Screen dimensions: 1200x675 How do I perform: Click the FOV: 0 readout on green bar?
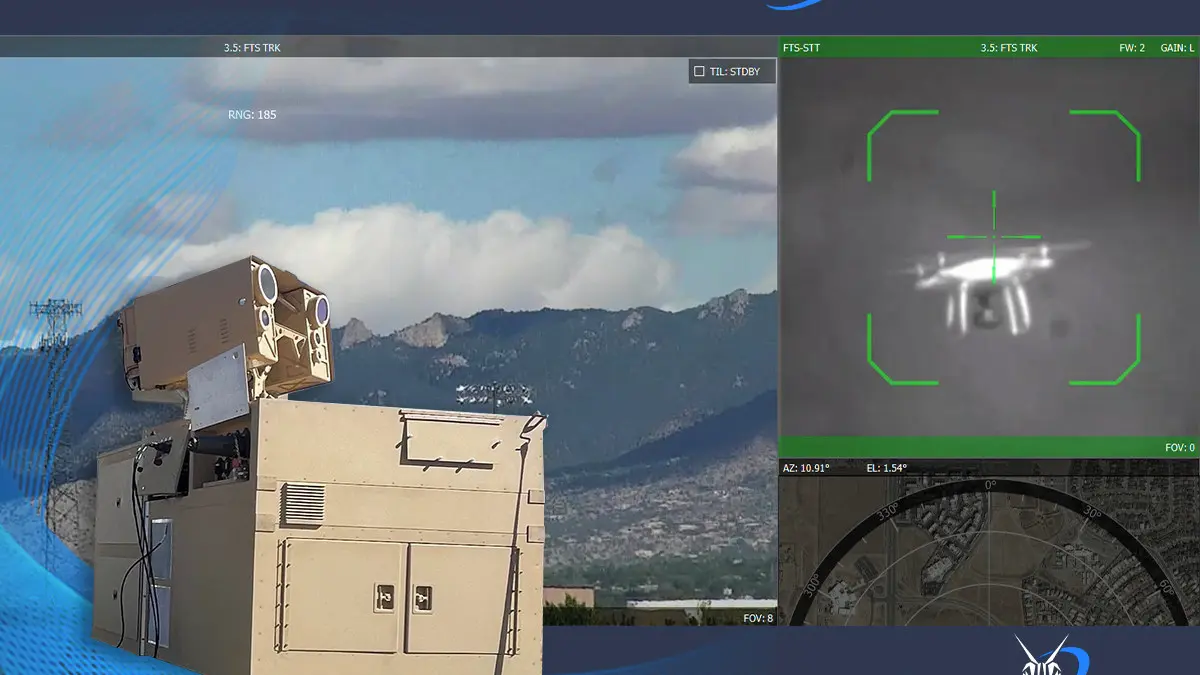tap(1180, 447)
